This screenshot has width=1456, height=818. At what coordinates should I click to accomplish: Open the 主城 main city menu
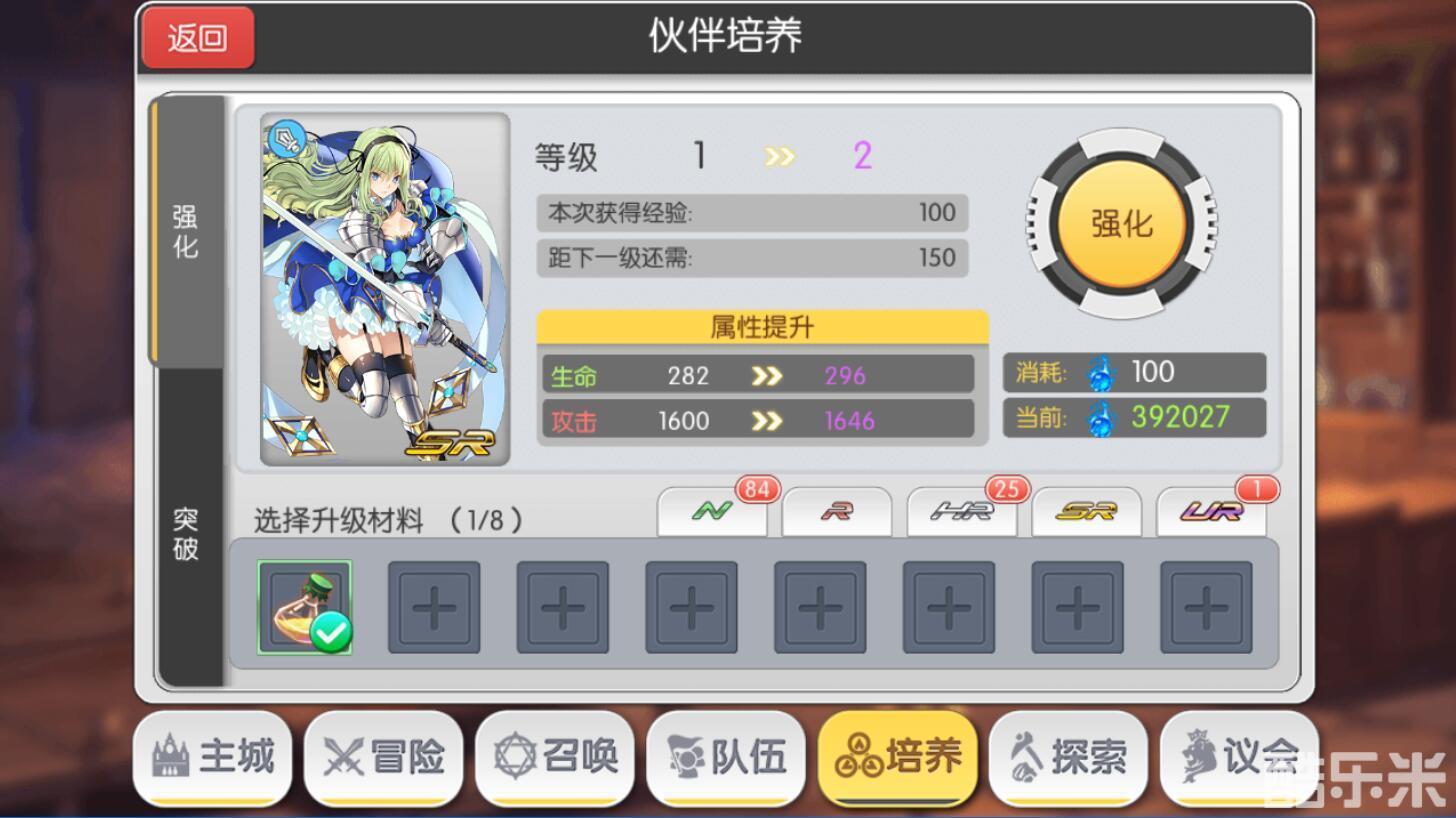pos(212,757)
